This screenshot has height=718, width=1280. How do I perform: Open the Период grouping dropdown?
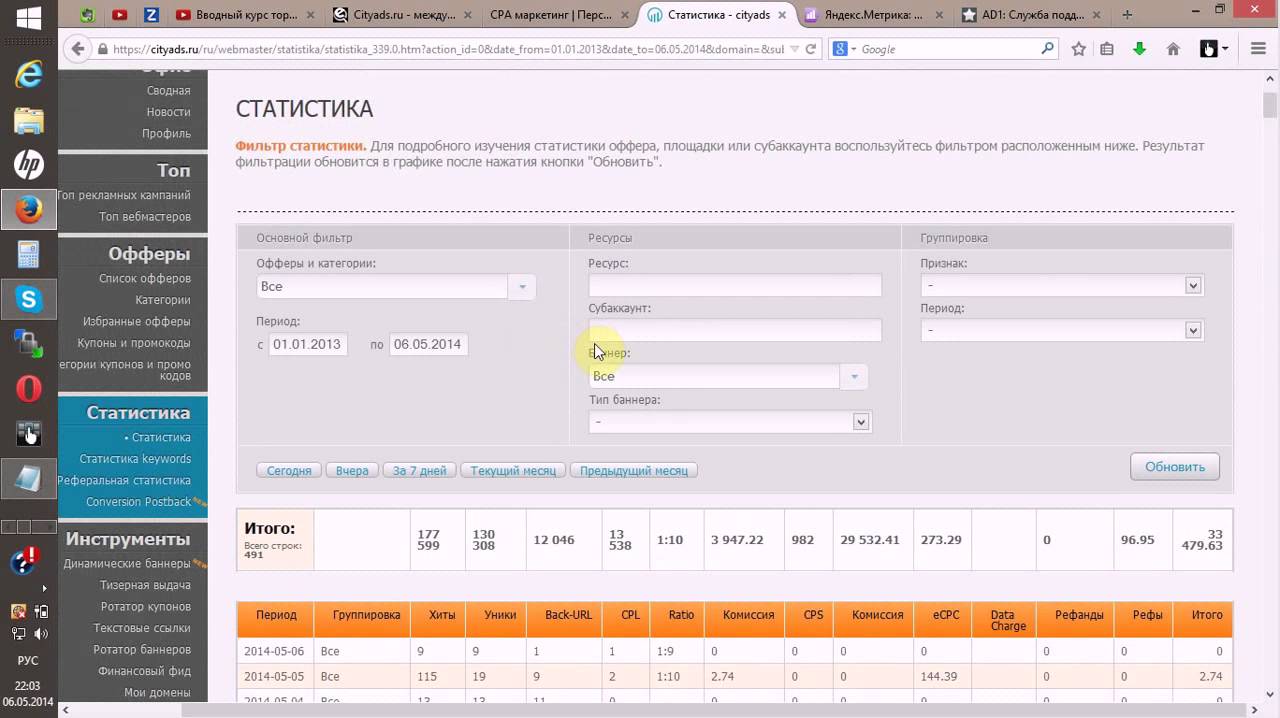pos(1062,330)
